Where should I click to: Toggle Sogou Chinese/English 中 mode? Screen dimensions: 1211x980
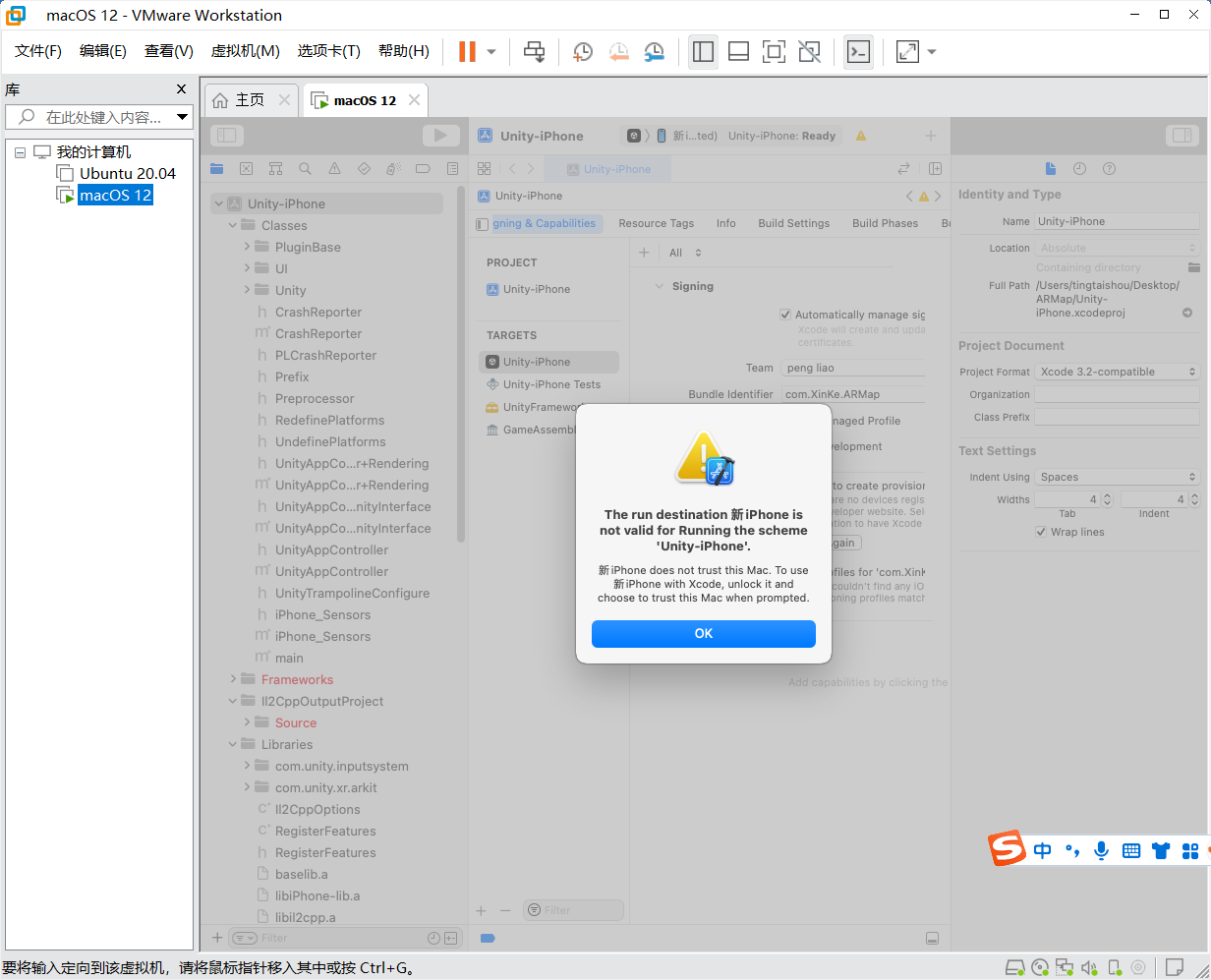click(1042, 850)
